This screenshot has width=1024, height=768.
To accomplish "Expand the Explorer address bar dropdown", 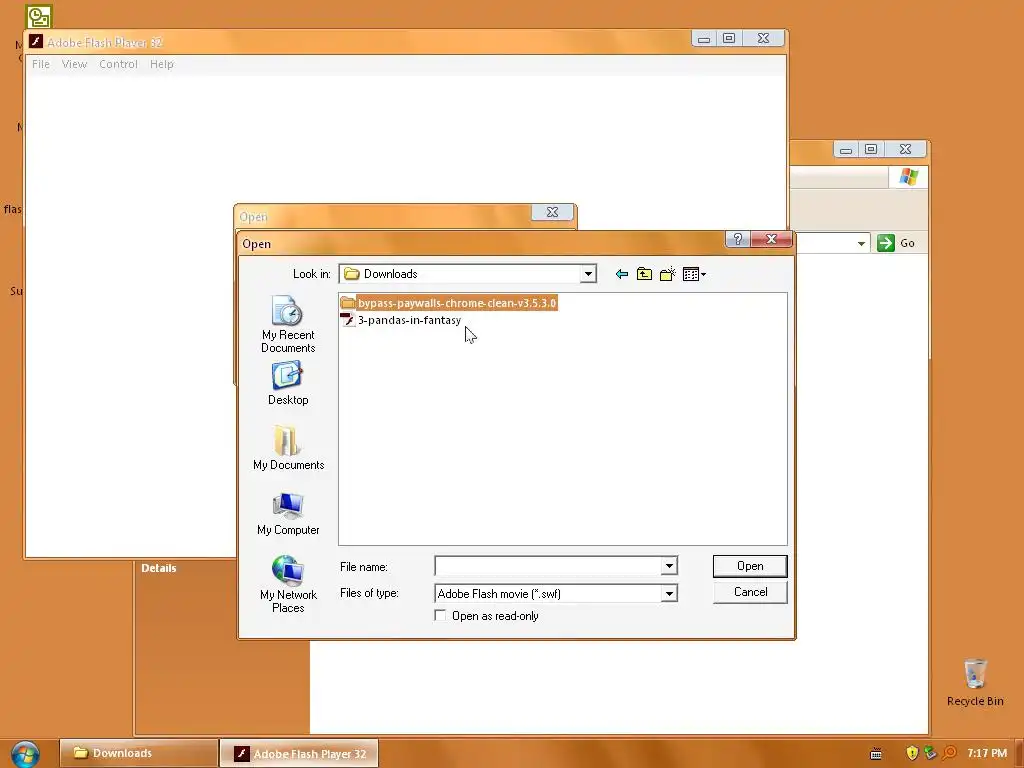I will pyautogui.click(x=861, y=244).
